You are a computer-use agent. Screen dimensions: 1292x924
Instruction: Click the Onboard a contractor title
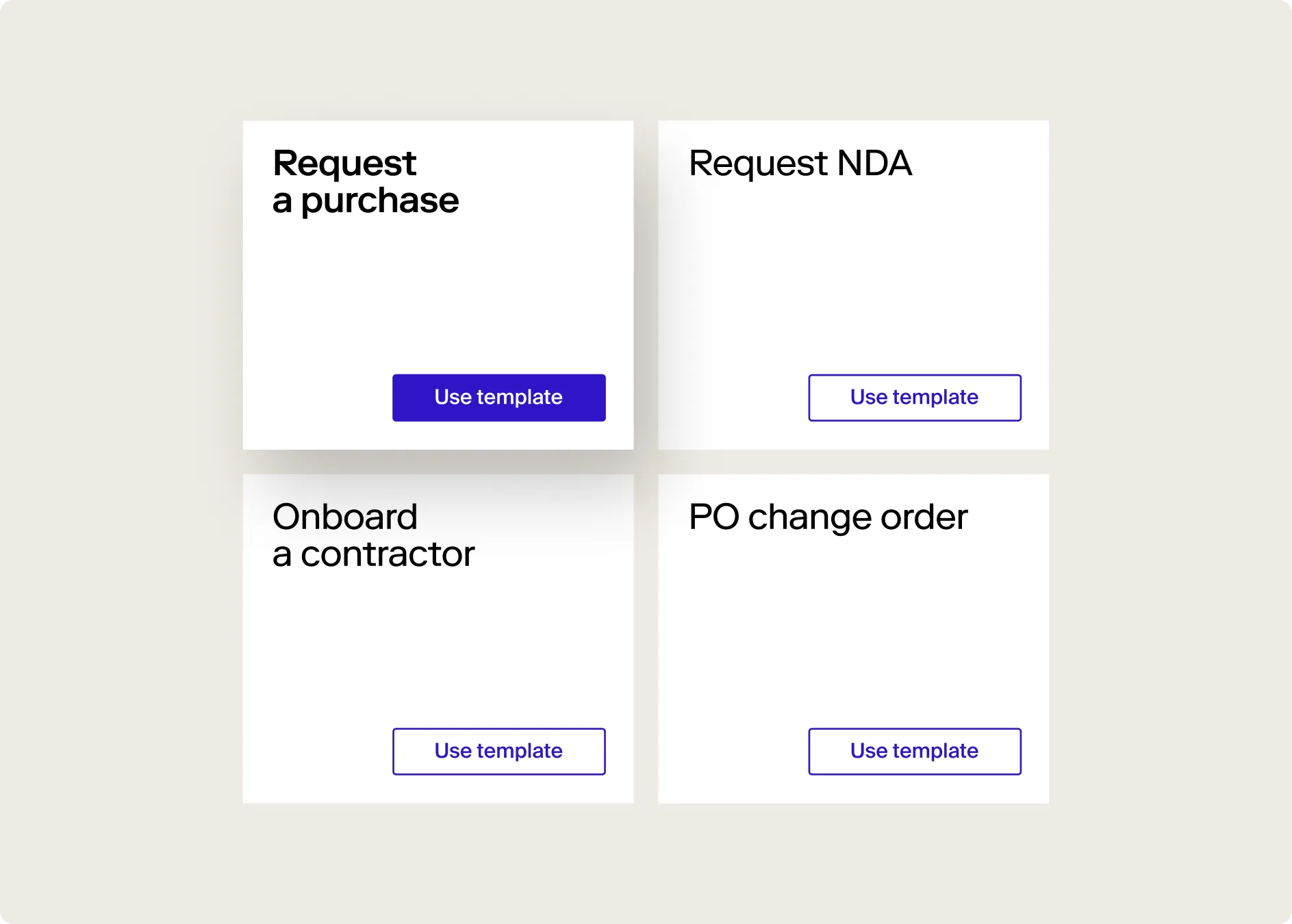[373, 535]
